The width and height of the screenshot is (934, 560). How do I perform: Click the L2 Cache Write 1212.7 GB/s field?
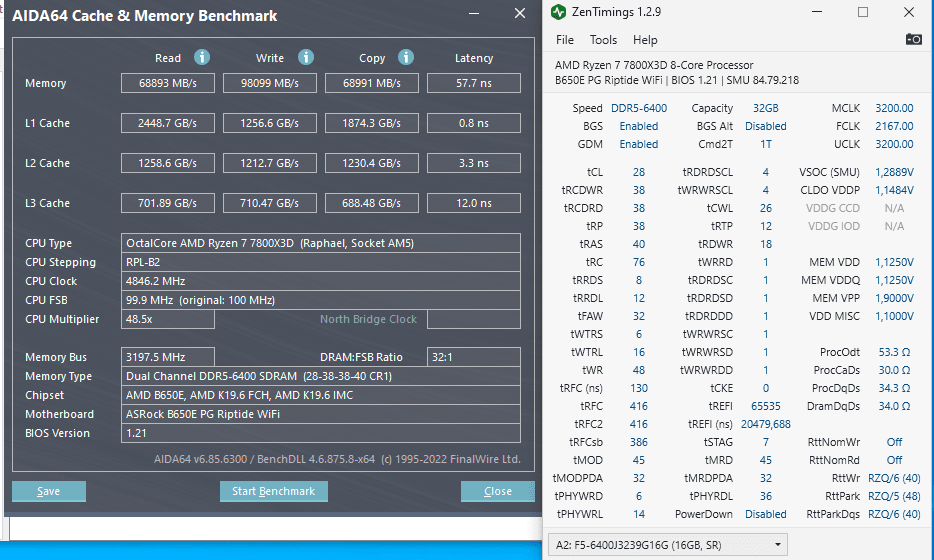(x=270, y=163)
